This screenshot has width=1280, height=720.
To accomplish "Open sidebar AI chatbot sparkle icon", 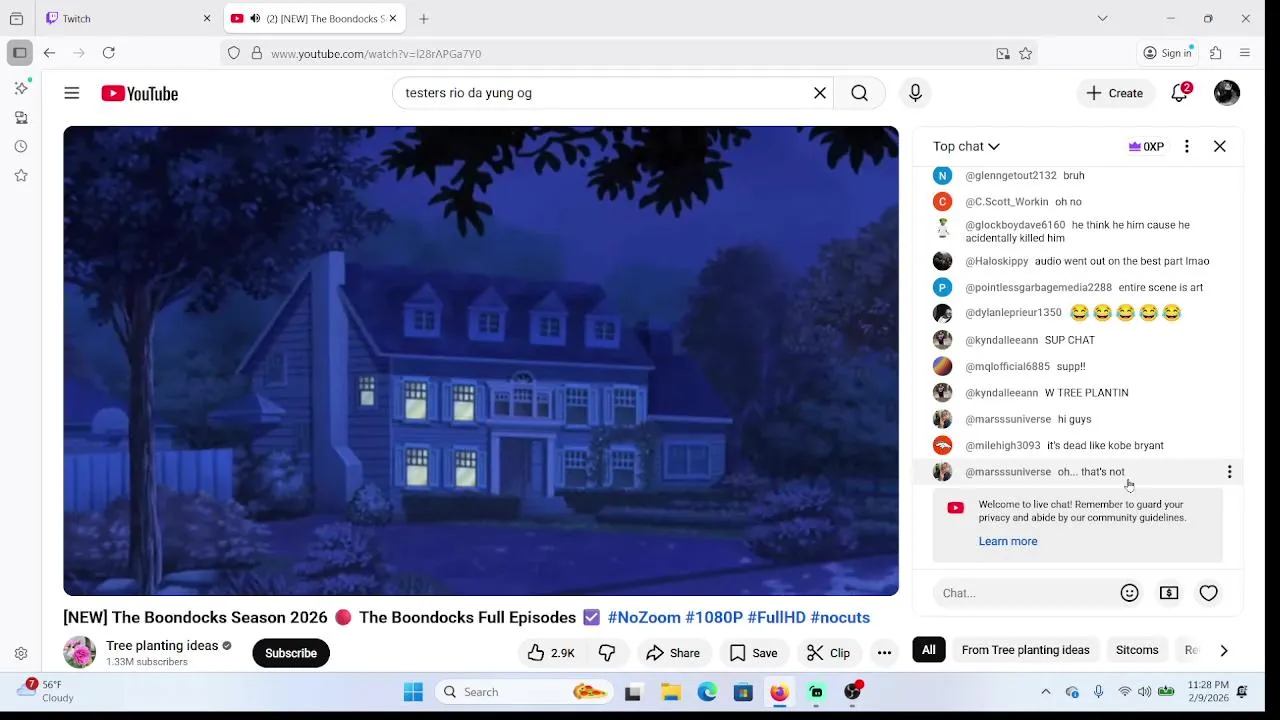I will click(x=21, y=88).
